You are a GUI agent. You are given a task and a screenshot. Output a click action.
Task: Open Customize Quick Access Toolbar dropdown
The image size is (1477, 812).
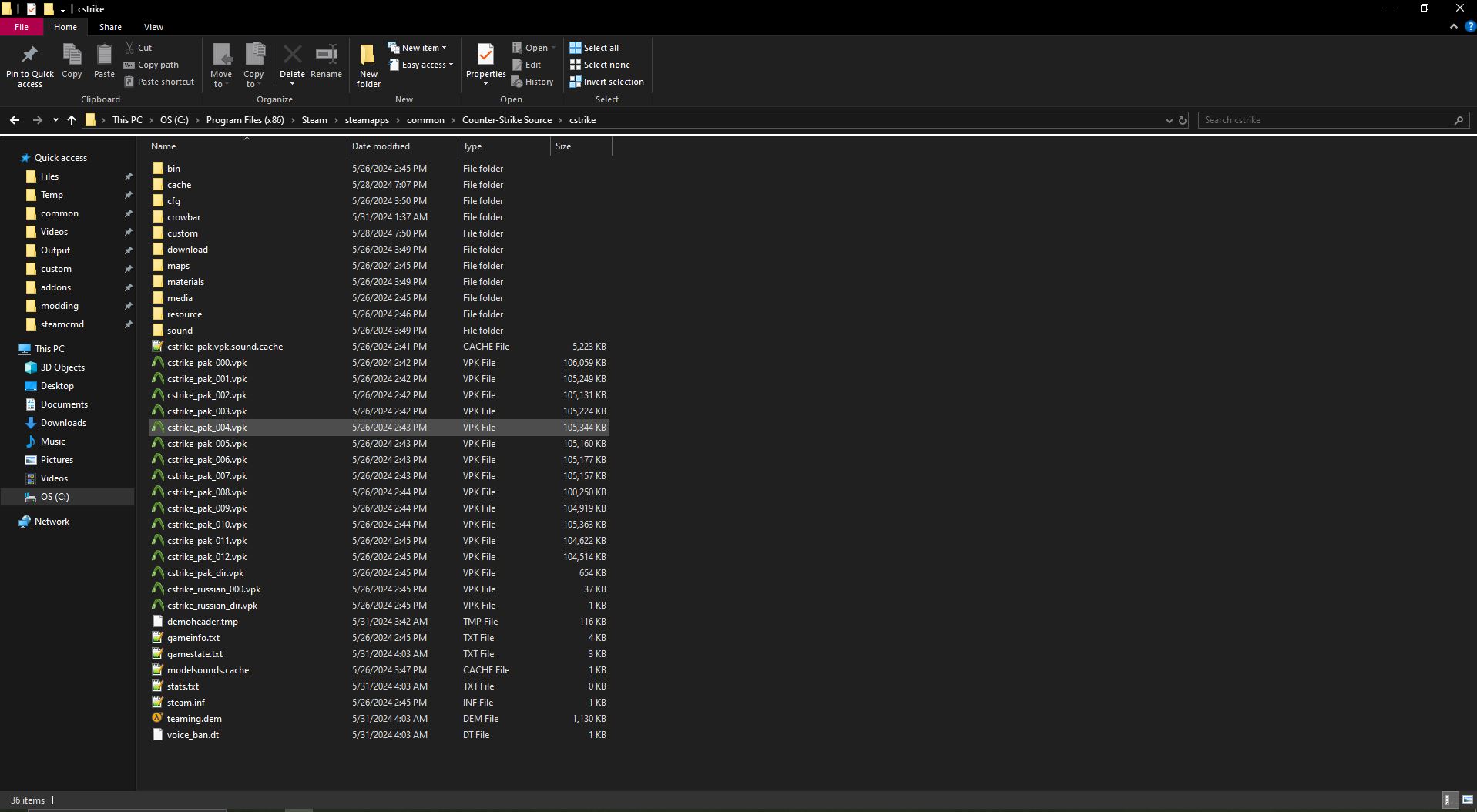pyautogui.click(x=63, y=9)
